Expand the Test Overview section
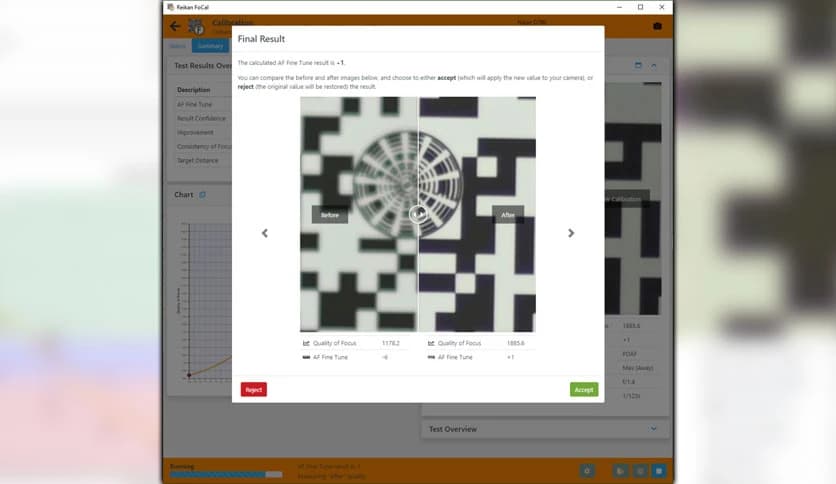Viewport: 836px width, 484px height. tap(654, 429)
